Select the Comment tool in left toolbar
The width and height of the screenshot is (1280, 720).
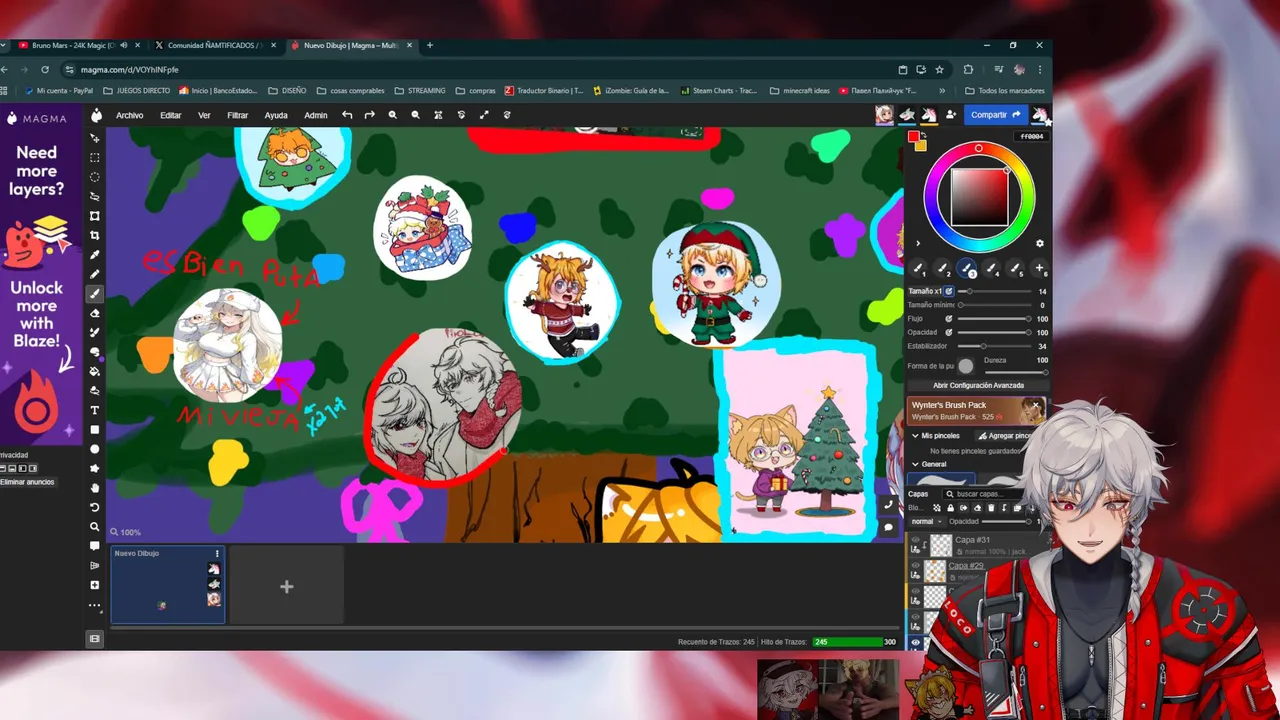(95, 546)
